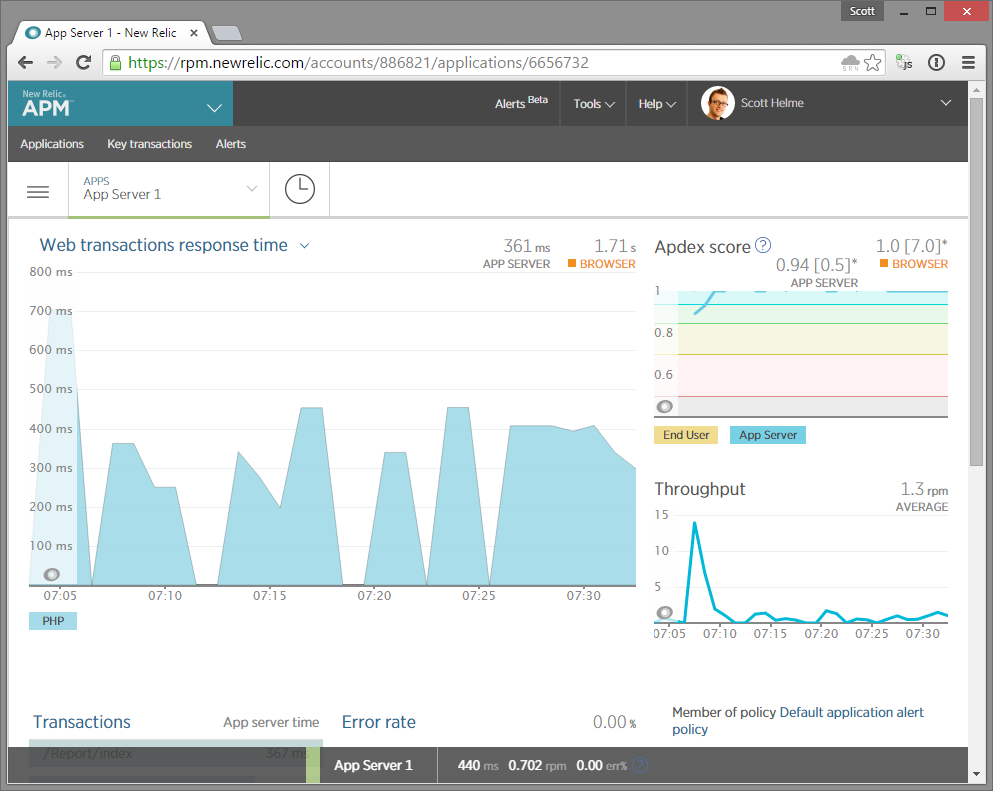Viewport: 993px width, 791px height.
Task: Open Alerts Beta in top navigation
Action: point(521,103)
